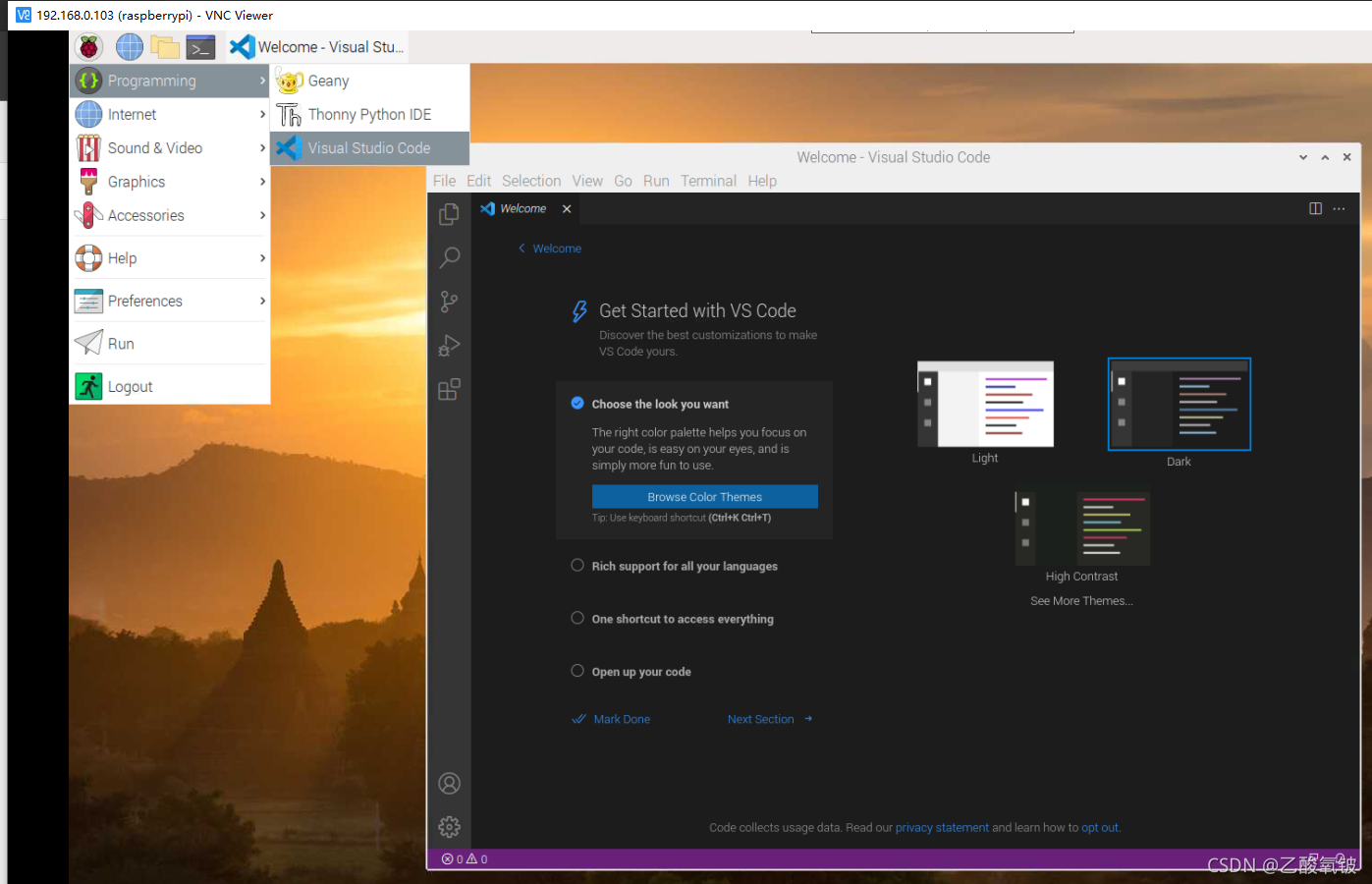Screen dimensions: 1372x884
Task: Open the privacy statement link
Action: tap(942, 828)
